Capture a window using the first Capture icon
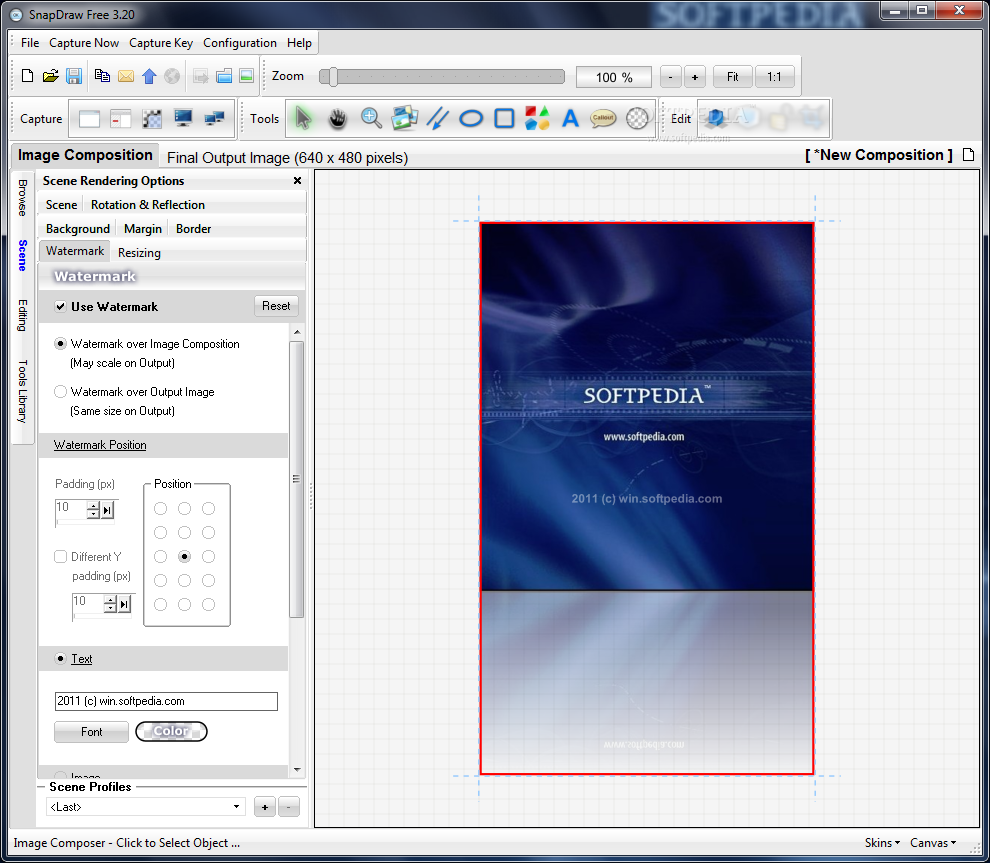990x863 pixels. point(89,119)
